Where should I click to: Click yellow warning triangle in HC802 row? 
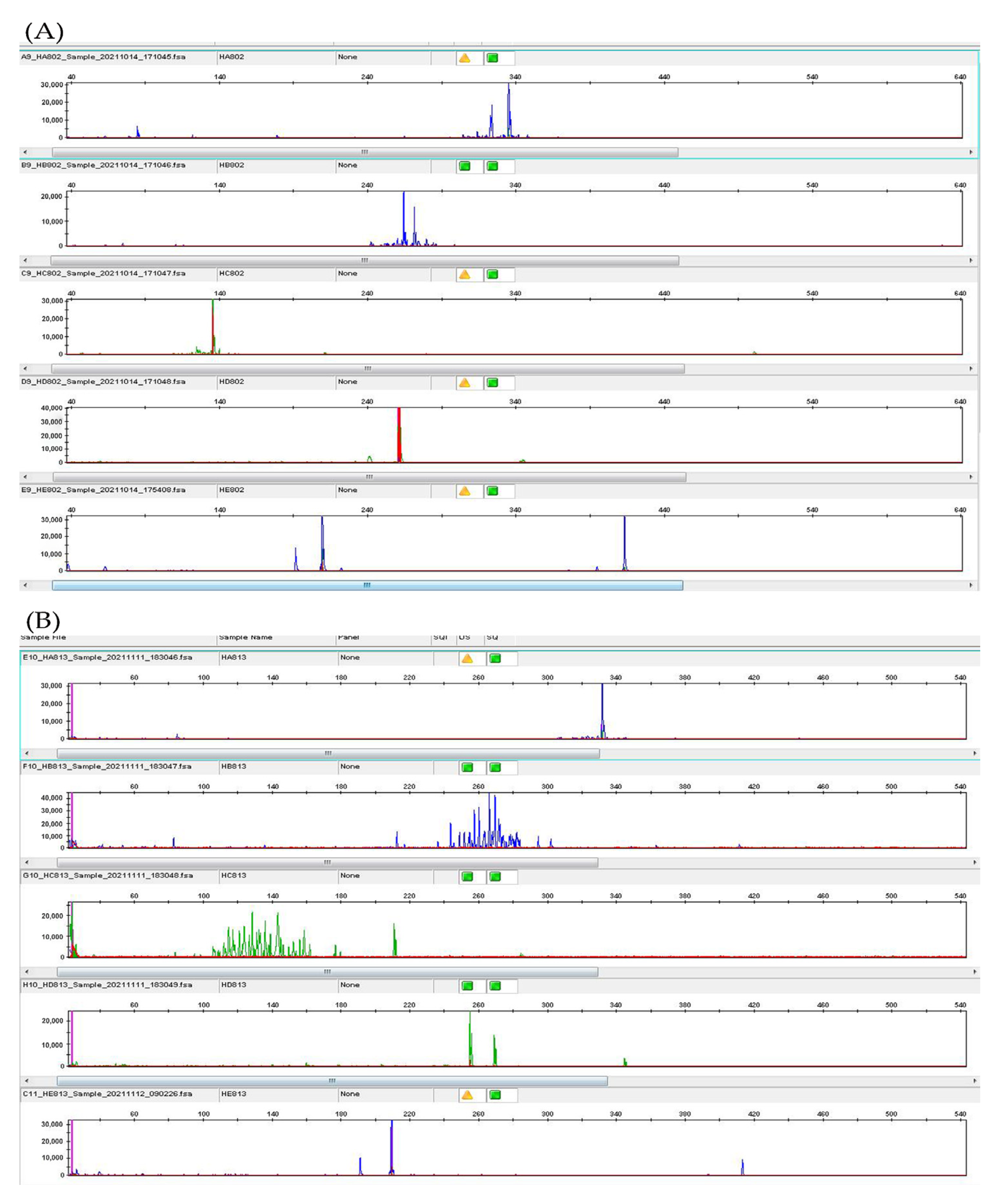(464, 275)
